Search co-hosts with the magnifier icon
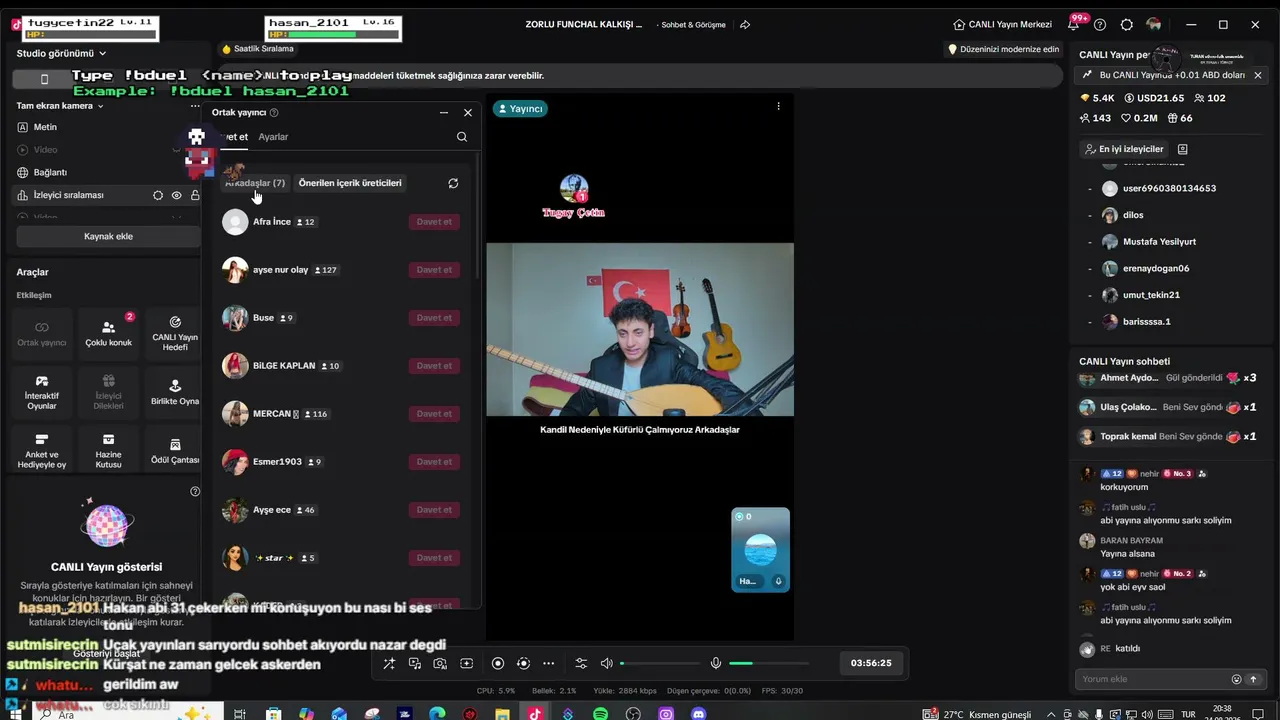 pos(462,137)
